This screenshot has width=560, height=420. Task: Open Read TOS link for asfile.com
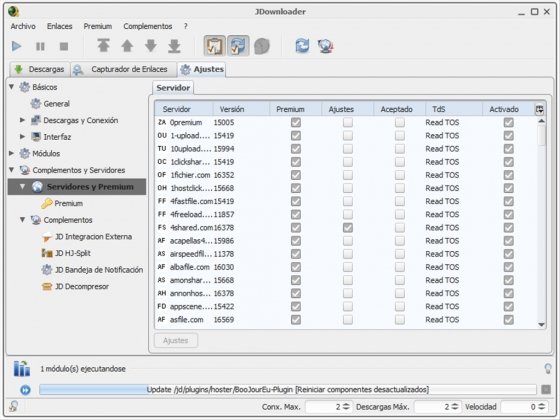[x=442, y=320]
